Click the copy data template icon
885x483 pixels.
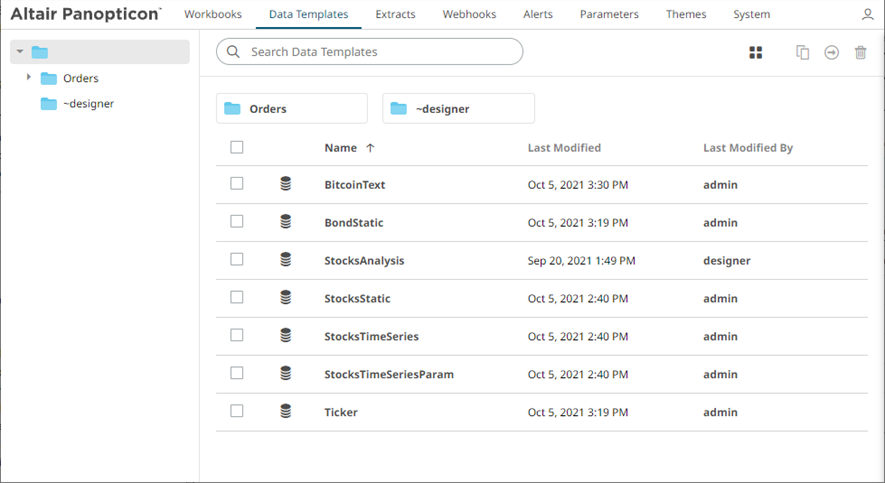coord(802,52)
